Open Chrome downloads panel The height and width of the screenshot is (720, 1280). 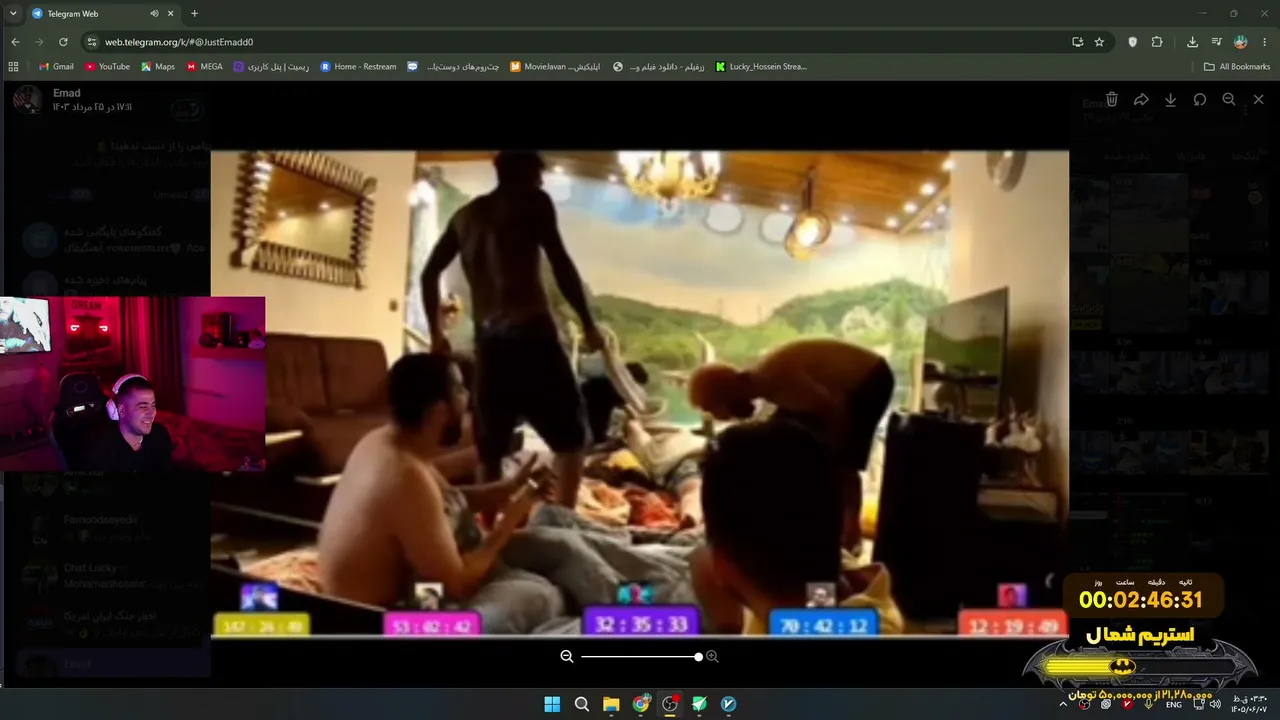point(1192,42)
